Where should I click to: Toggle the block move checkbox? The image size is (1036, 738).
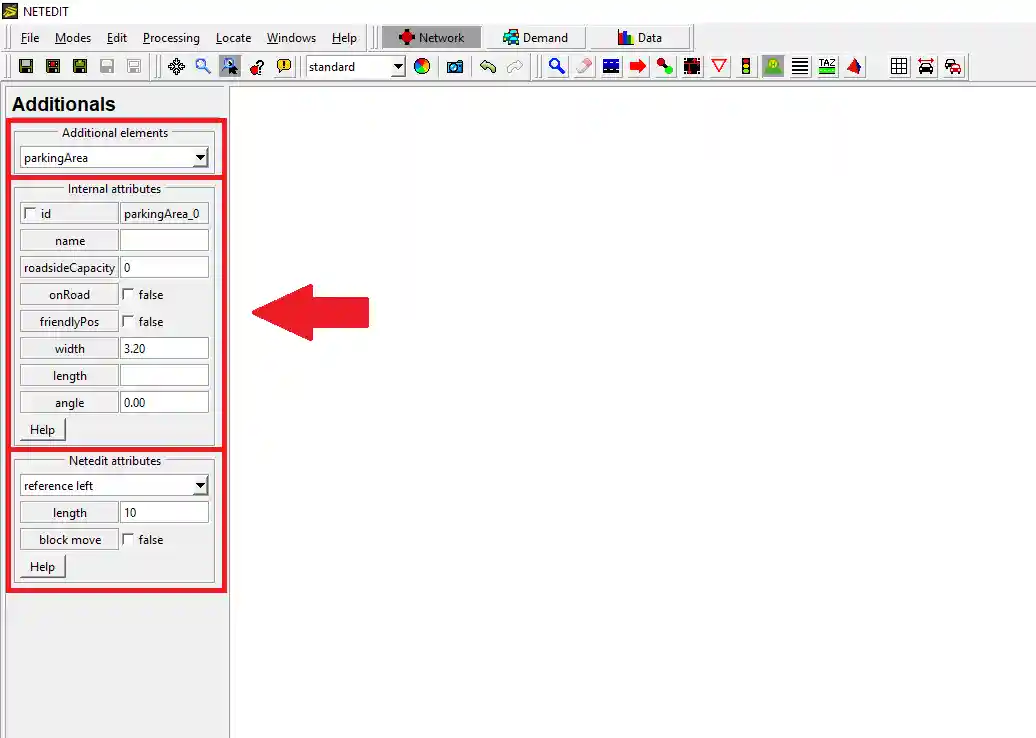128,539
